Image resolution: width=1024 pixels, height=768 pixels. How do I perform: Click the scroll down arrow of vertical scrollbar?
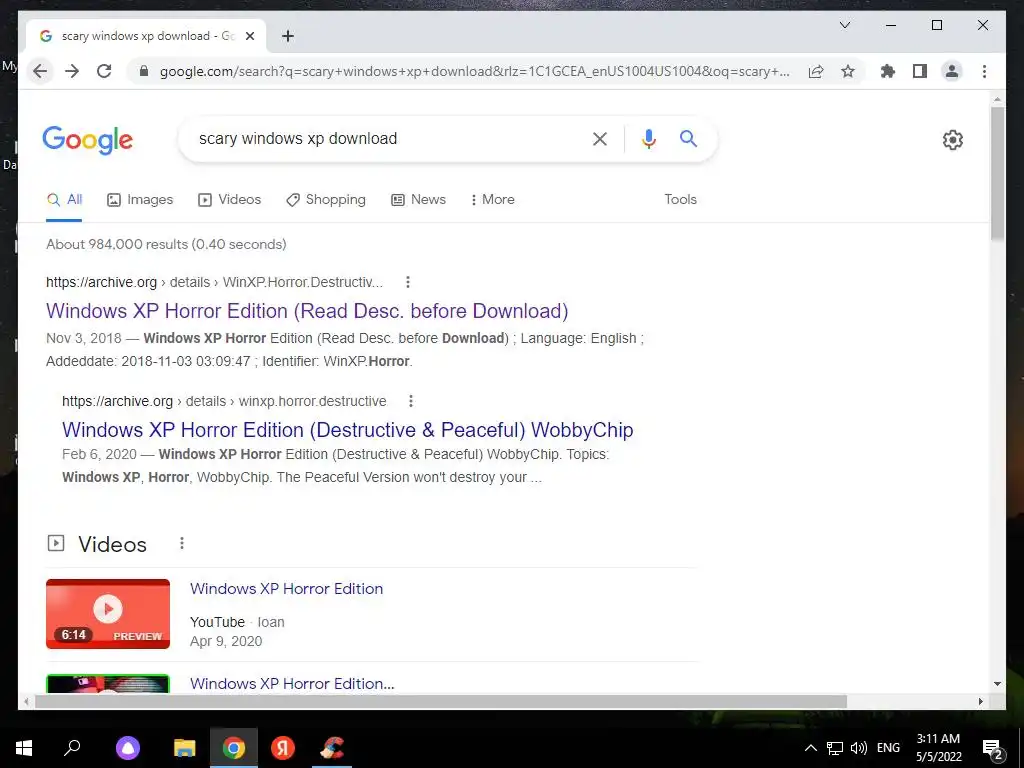(x=997, y=684)
